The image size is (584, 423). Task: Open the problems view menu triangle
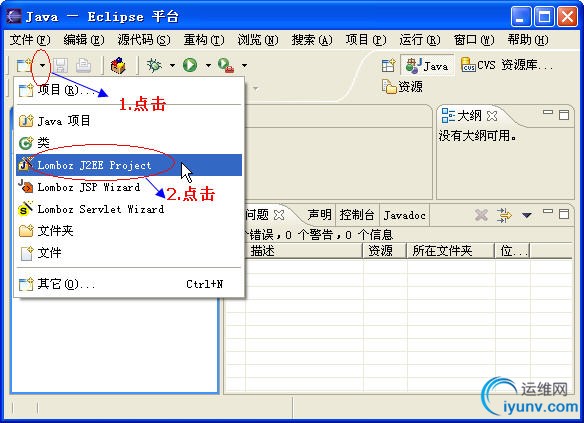(x=527, y=215)
